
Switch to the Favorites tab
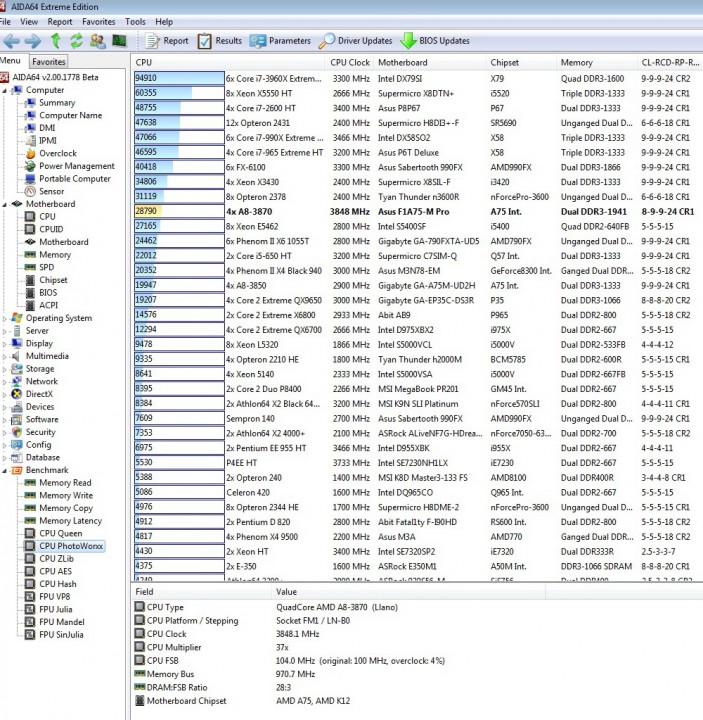click(x=49, y=62)
